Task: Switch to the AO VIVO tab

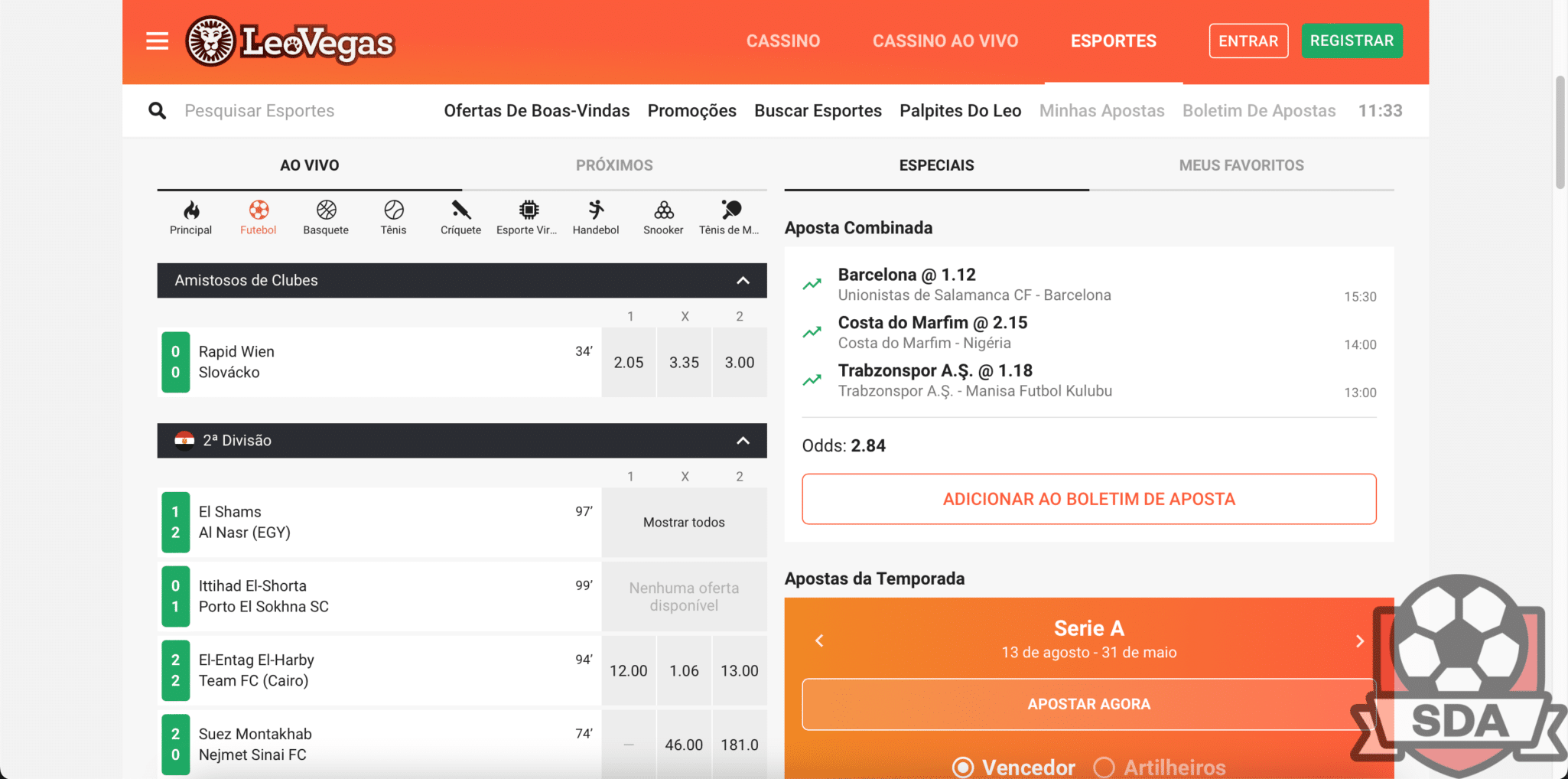Action: [310, 165]
